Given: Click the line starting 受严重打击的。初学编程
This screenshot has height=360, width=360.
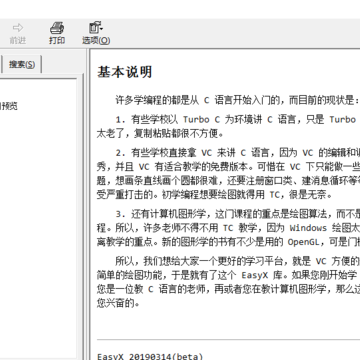Looking at the screenshot, I should 215,195.
